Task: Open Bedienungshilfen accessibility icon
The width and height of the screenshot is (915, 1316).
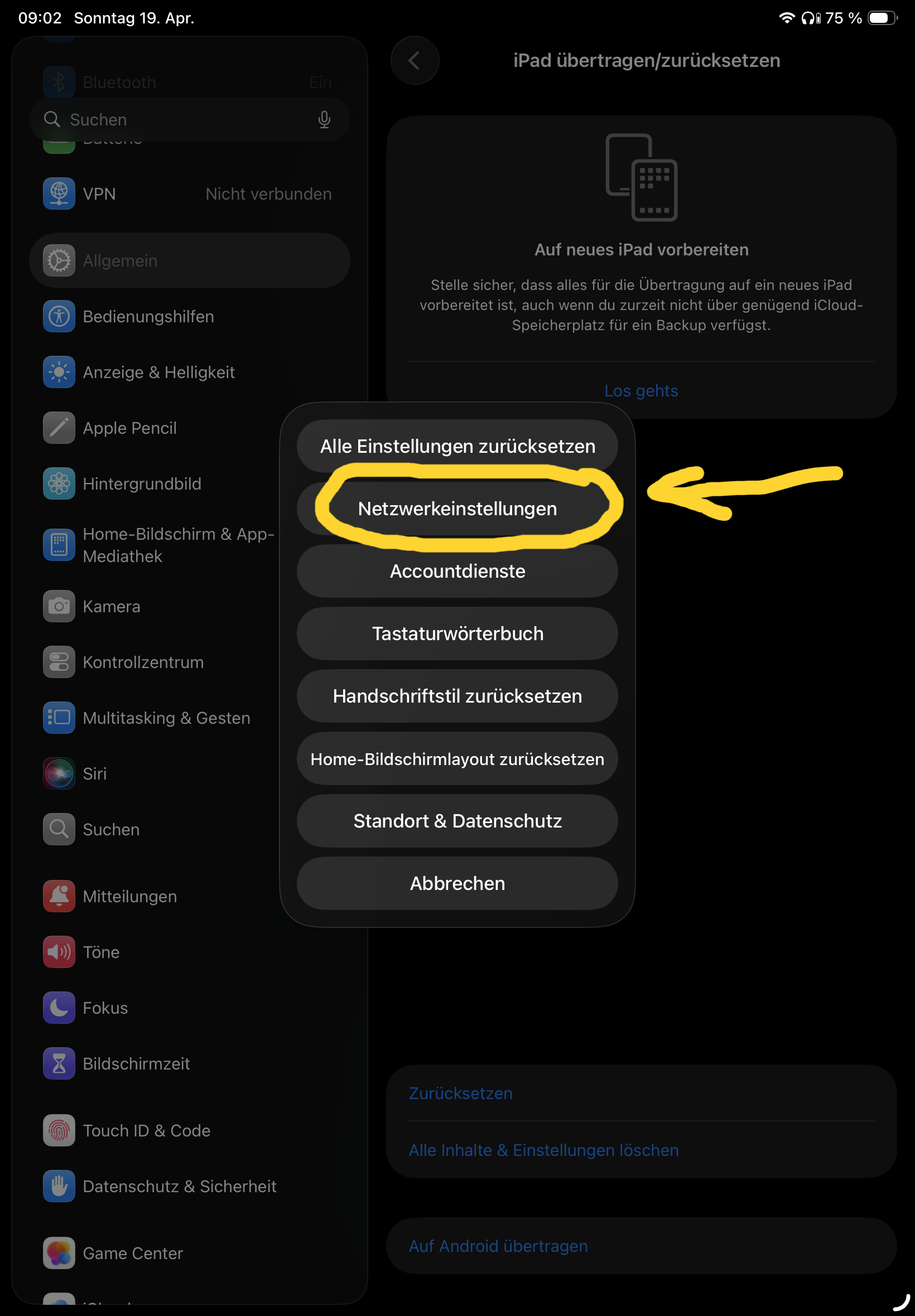Action: pyautogui.click(x=59, y=316)
